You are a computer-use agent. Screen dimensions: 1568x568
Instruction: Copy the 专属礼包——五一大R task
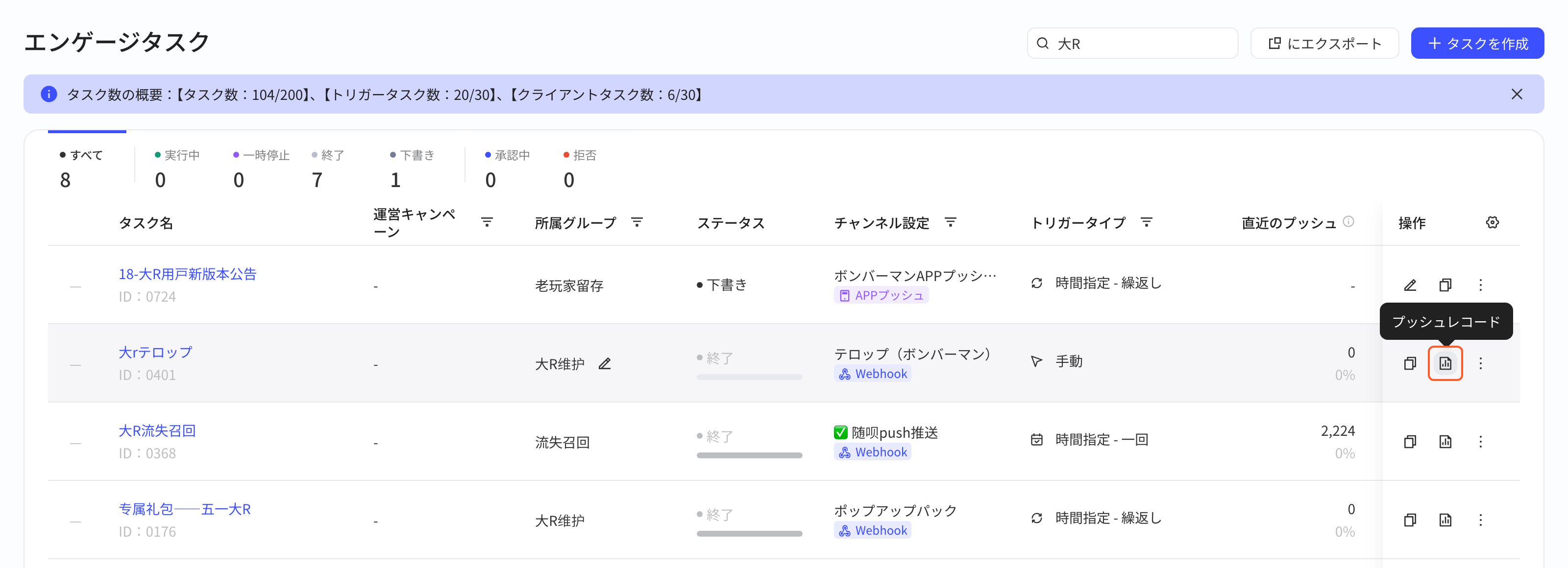pyautogui.click(x=1410, y=520)
